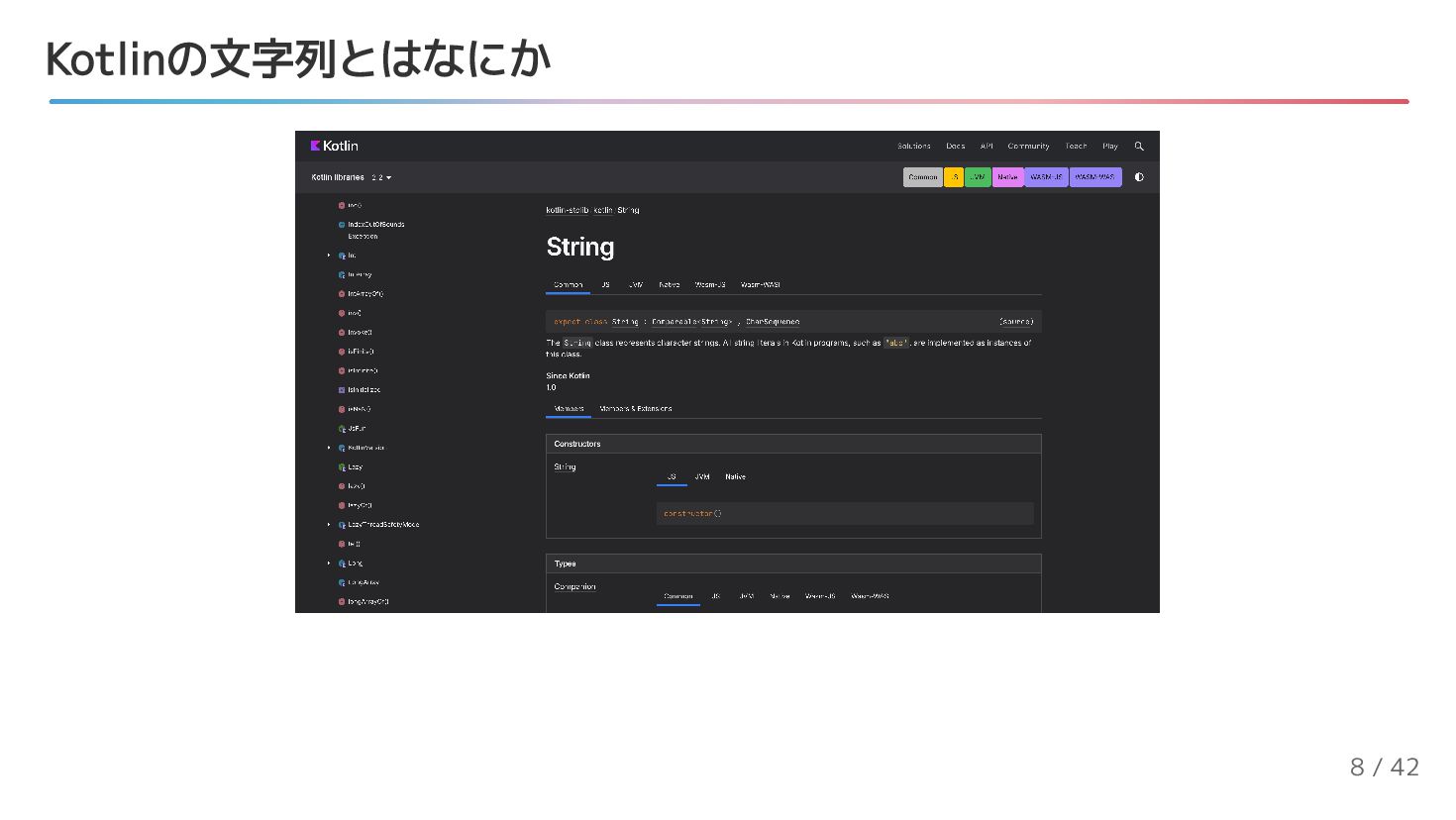Select IntArray in the sidebar
The width and height of the screenshot is (1456, 820).
pos(360,275)
